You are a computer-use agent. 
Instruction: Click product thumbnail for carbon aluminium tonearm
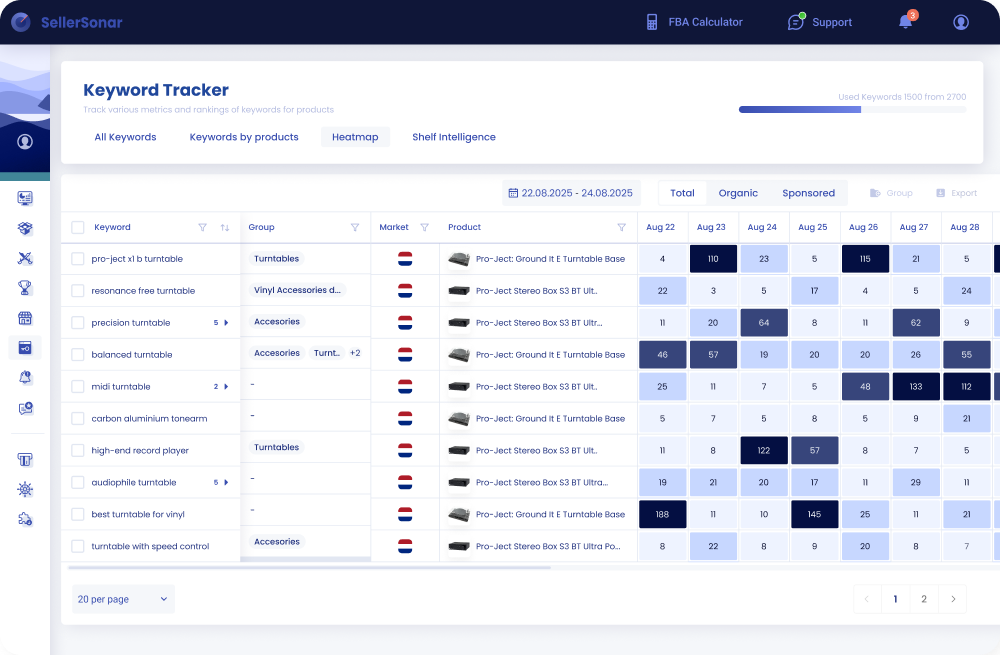pyautogui.click(x=459, y=418)
